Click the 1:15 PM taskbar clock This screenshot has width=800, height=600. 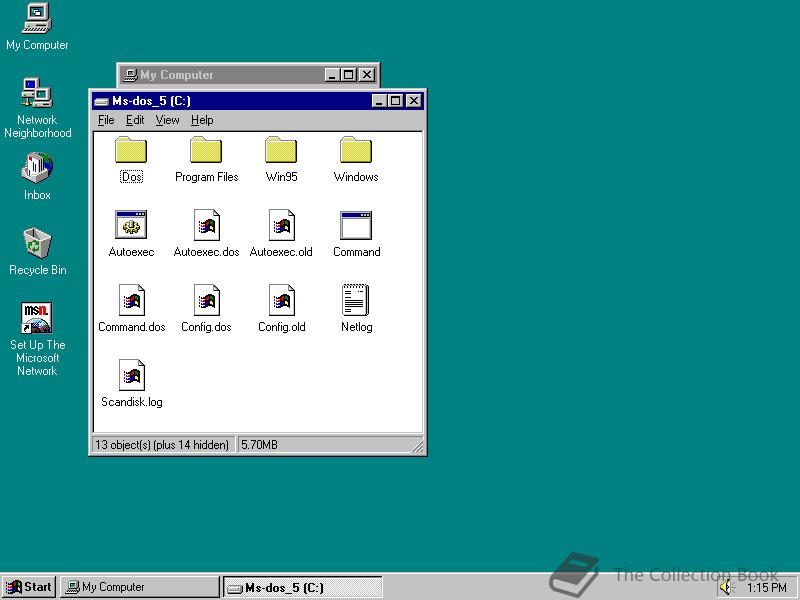766,588
